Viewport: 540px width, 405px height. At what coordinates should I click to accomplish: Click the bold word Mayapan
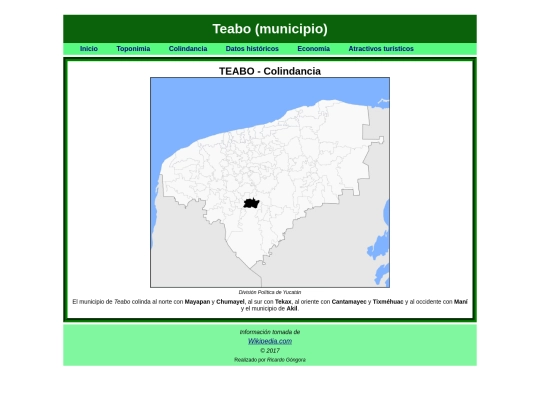coord(197,302)
